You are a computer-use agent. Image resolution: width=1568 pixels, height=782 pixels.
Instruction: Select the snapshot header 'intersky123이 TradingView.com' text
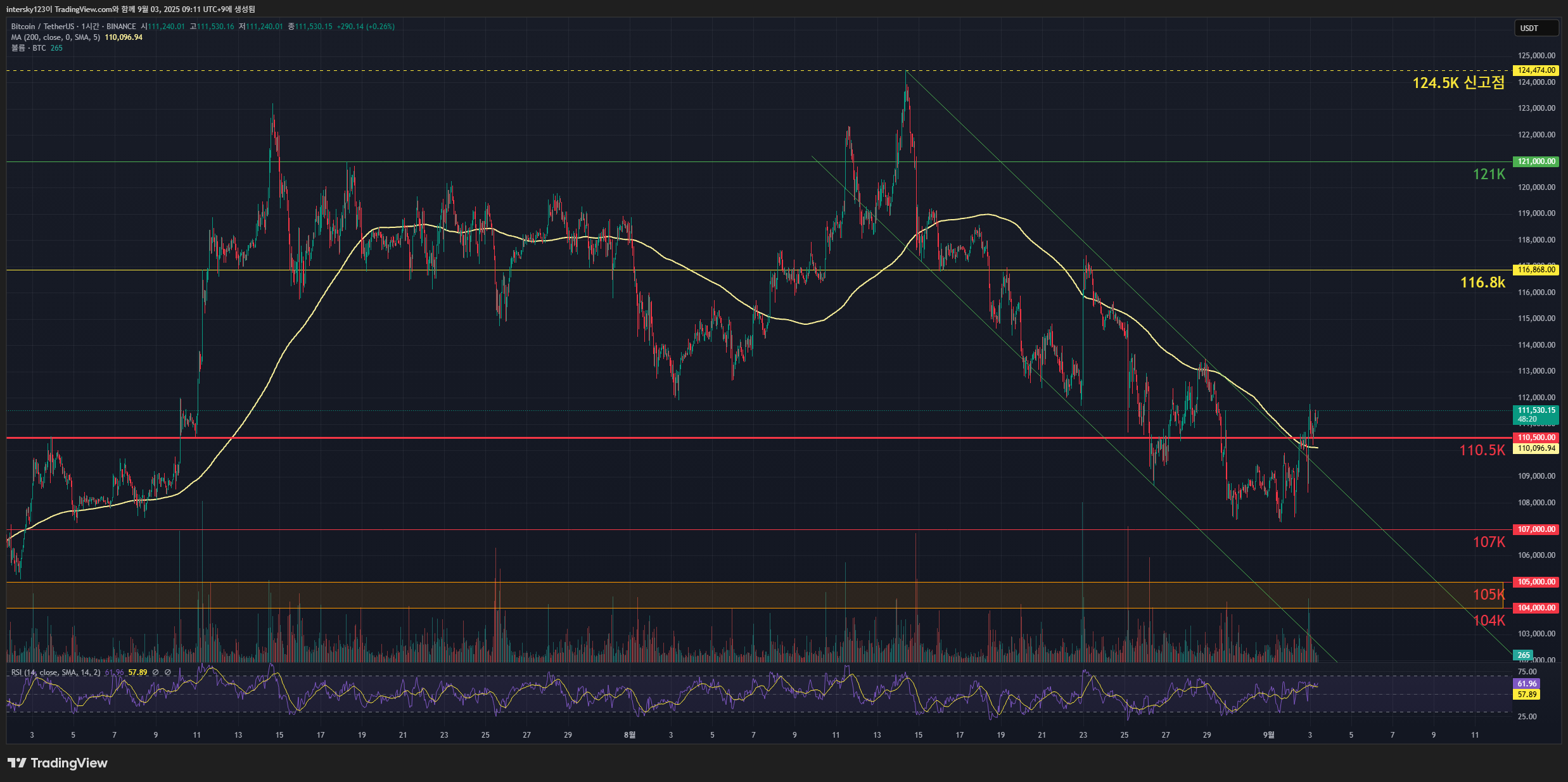[x=58, y=9]
